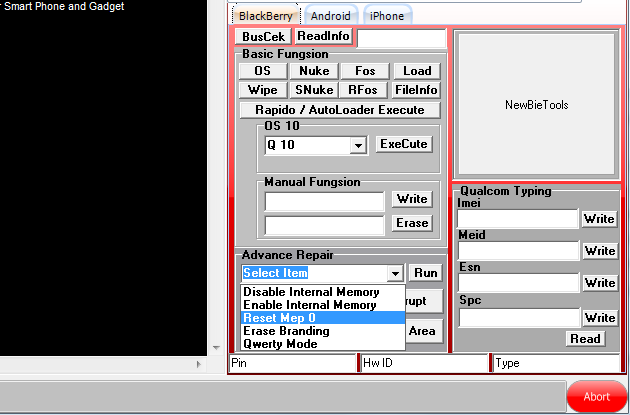Click the ReadInfo button
The width and height of the screenshot is (630, 415).
(323, 36)
